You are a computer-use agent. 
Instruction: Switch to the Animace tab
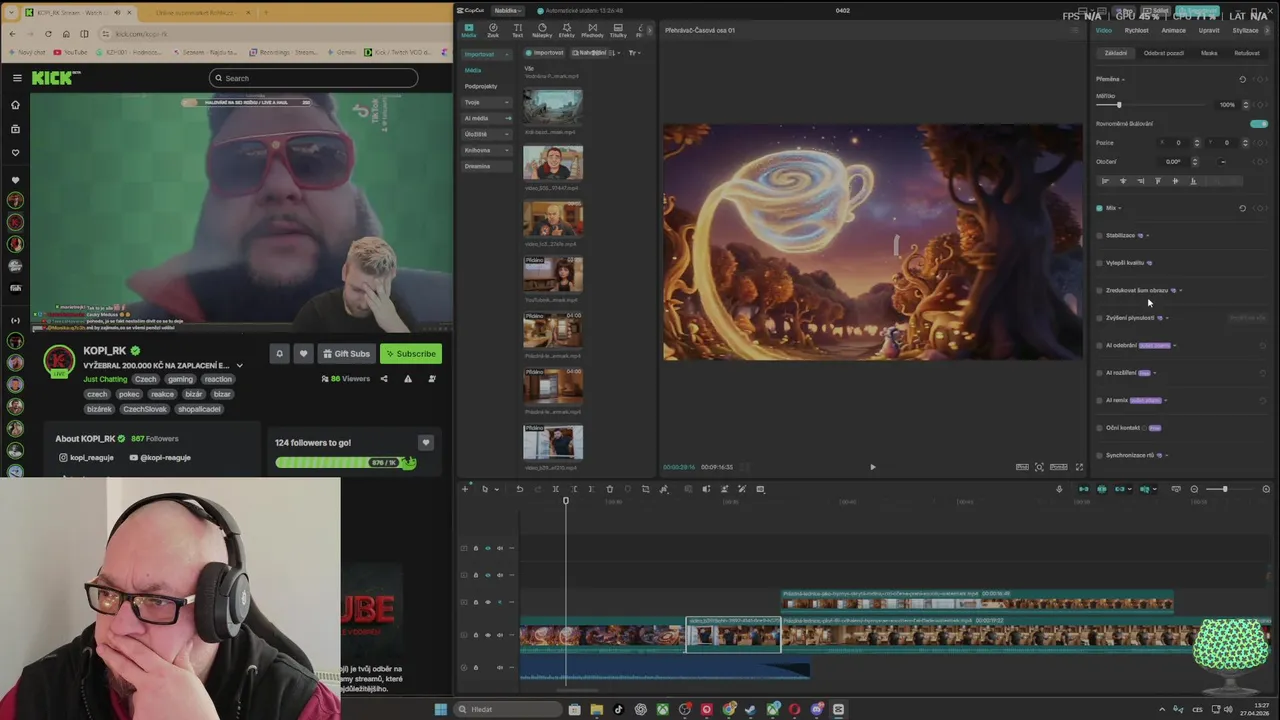click(x=1173, y=30)
